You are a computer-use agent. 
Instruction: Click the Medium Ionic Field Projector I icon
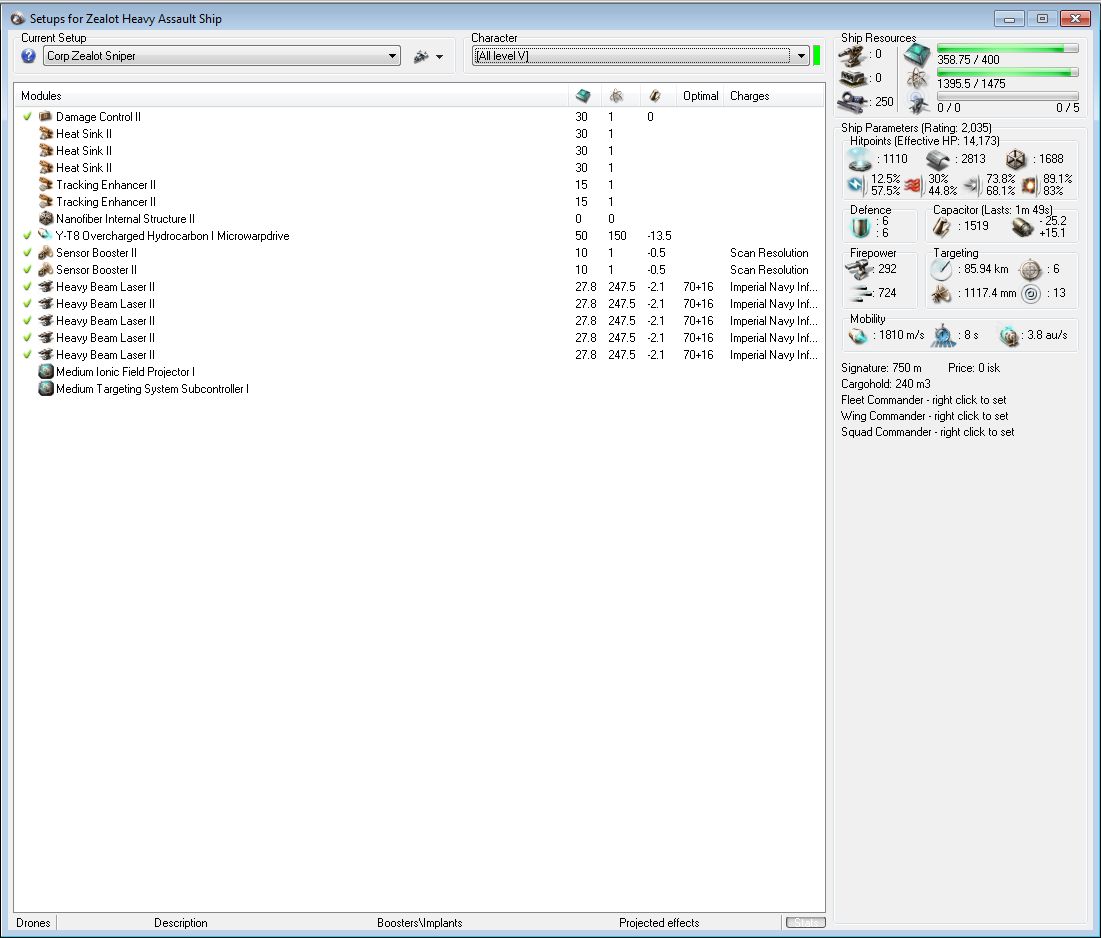pyautogui.click(x=46, y=371)
